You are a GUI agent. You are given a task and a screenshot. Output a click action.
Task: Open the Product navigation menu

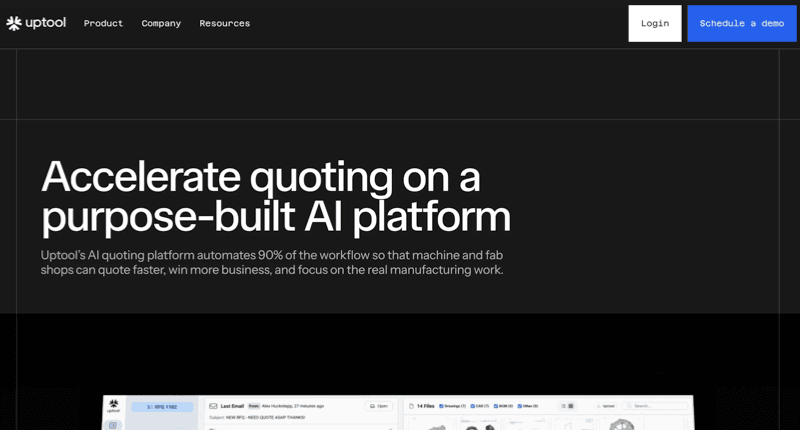point(103,23)
